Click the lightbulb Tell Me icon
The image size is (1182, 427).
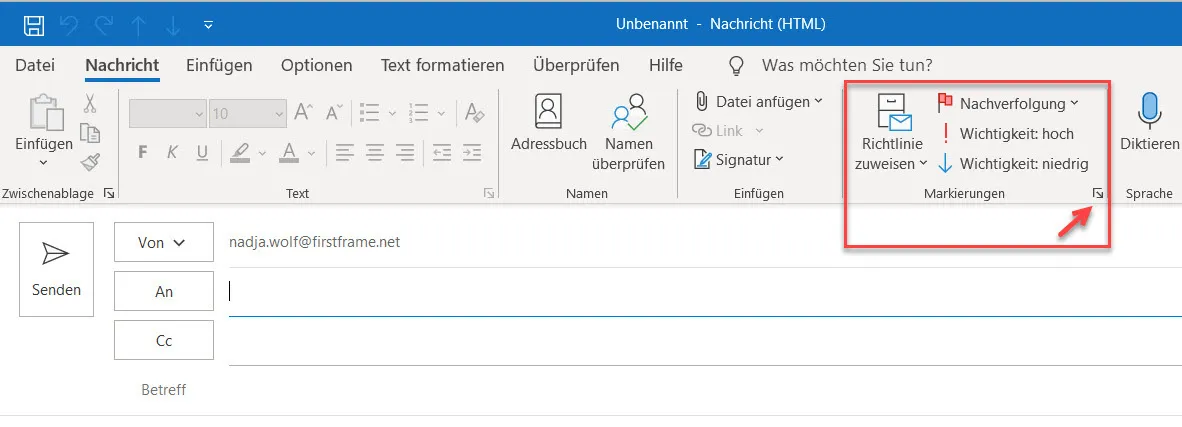736,66
